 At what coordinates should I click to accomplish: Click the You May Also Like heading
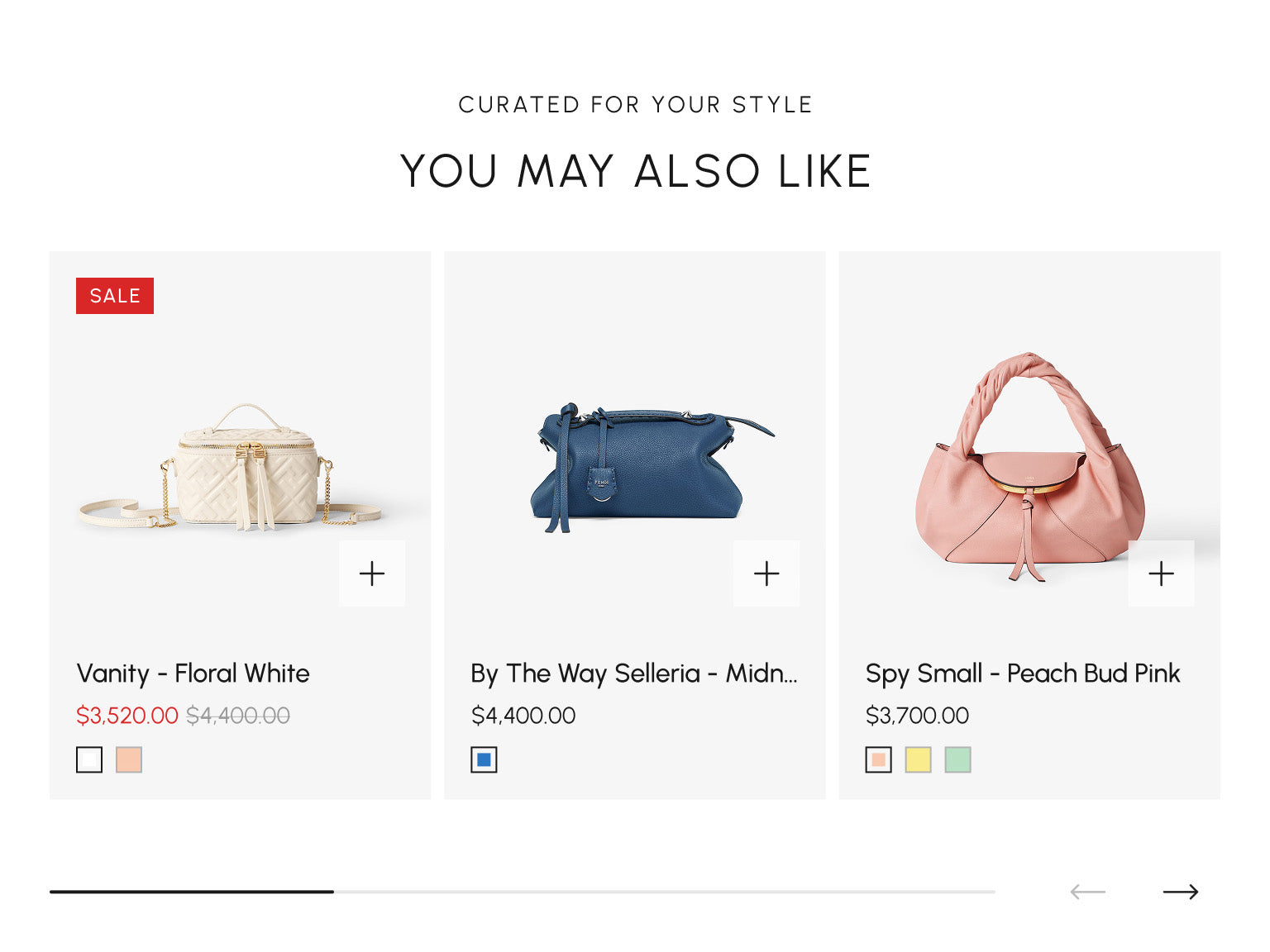635,171
